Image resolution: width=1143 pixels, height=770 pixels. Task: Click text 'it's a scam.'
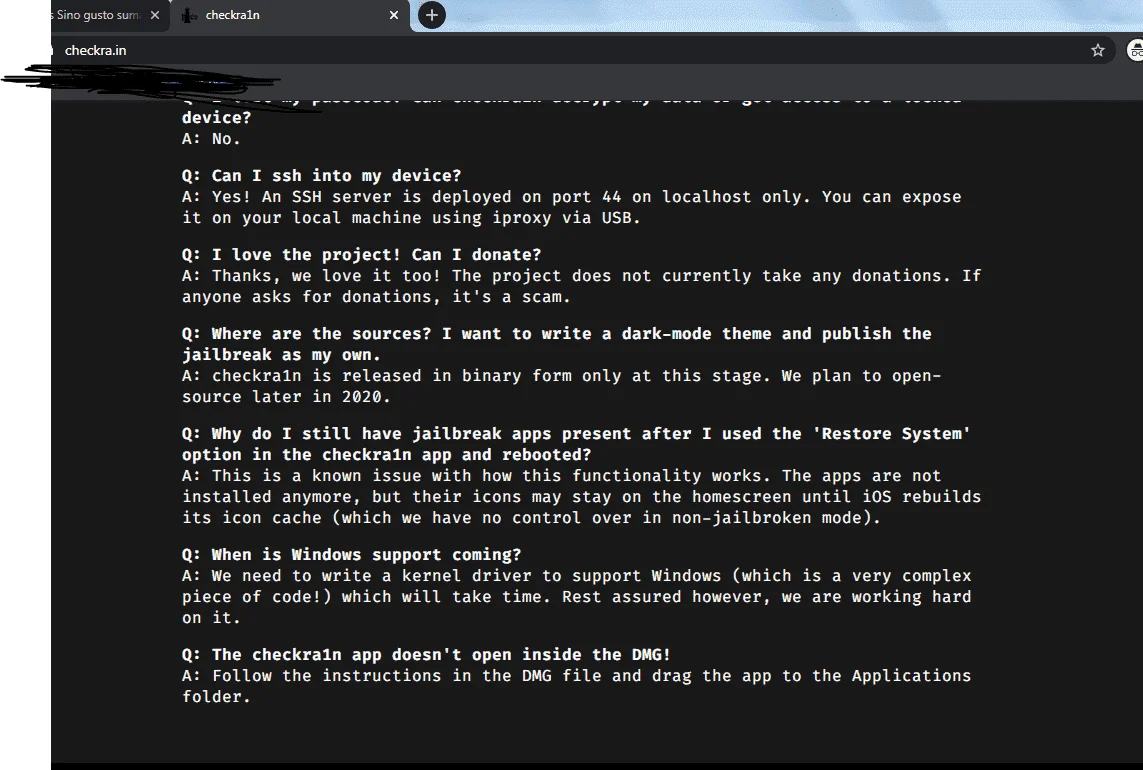[x=512, y=297]
